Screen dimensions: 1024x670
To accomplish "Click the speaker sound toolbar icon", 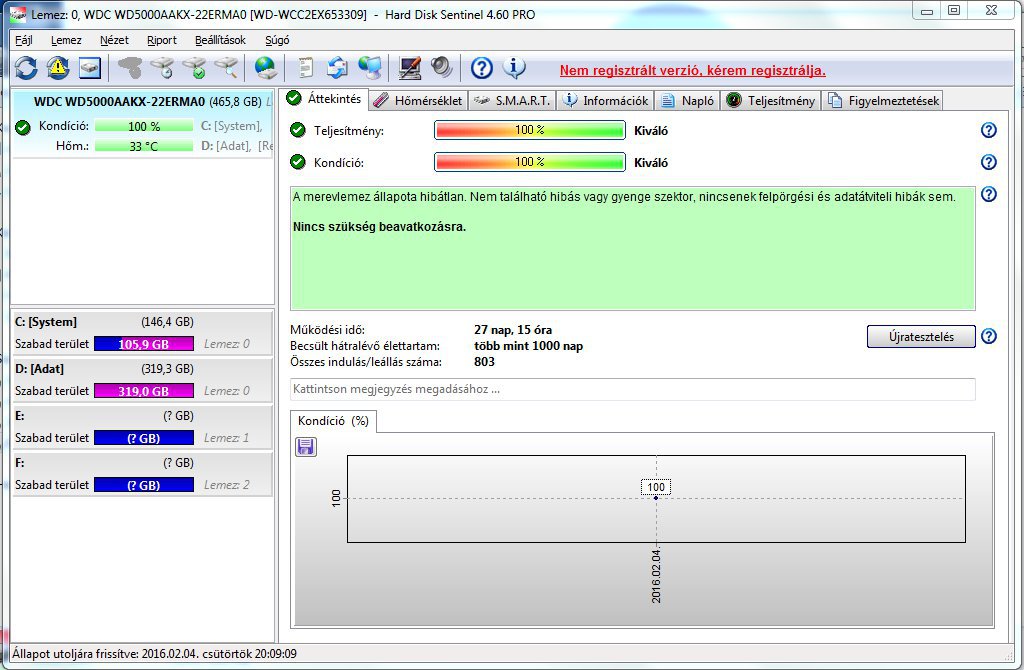I will click(441, 68).
